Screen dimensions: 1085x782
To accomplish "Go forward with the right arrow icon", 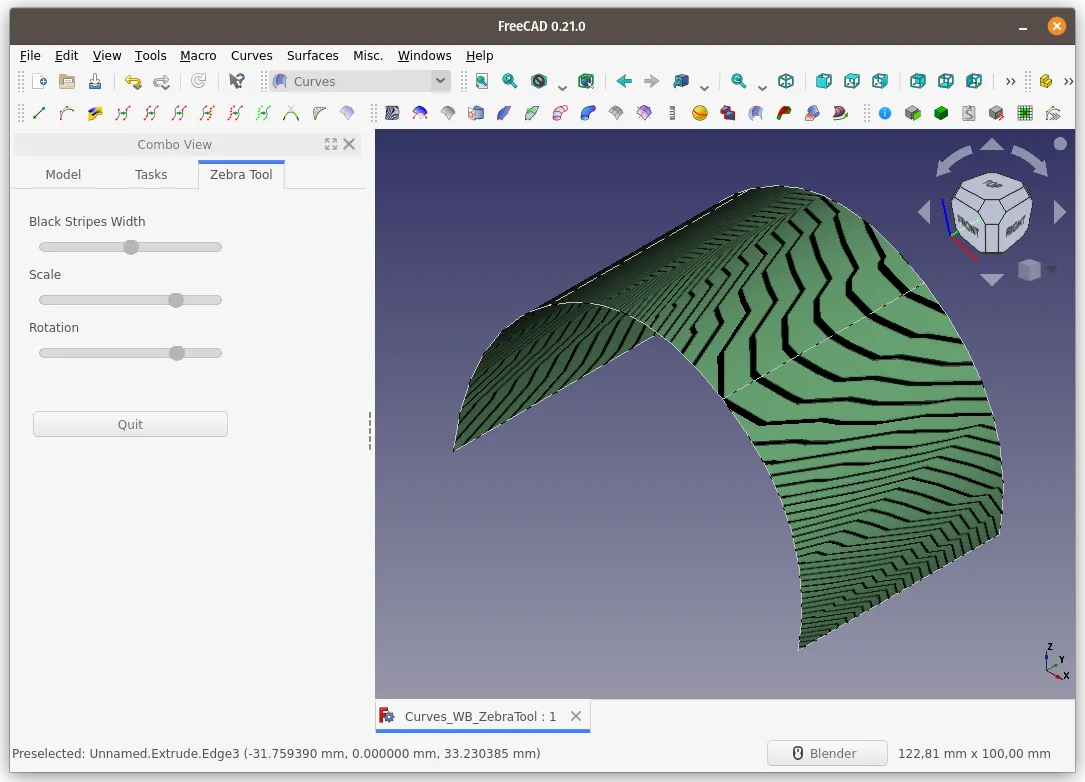I will point(652,82).
